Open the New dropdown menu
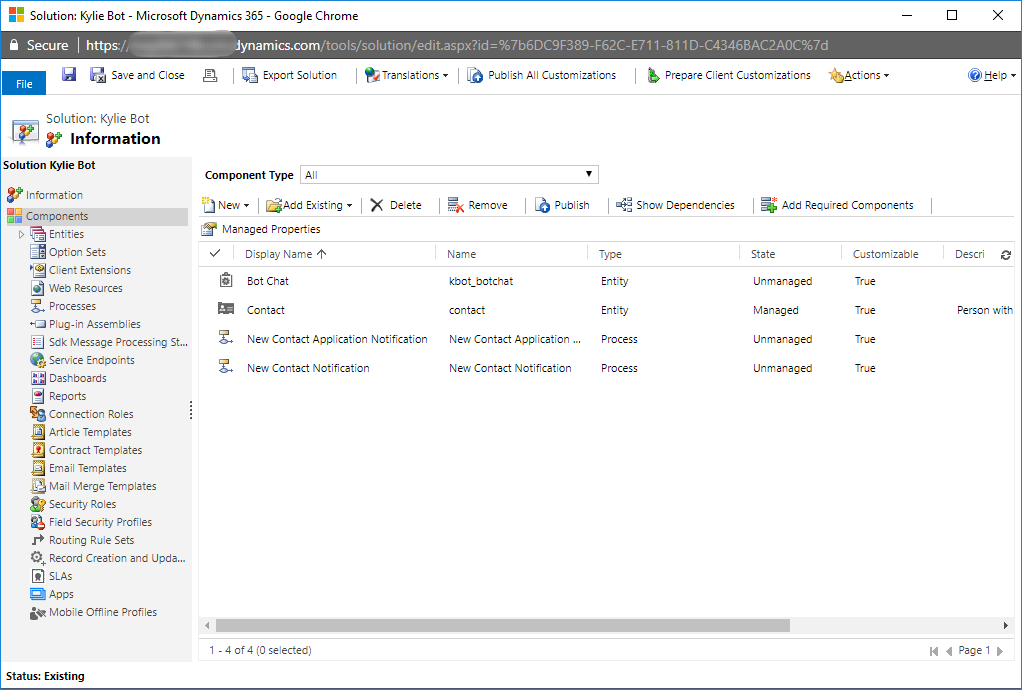The height and width of the screenshot is (690, 1022). pos(226,205)
